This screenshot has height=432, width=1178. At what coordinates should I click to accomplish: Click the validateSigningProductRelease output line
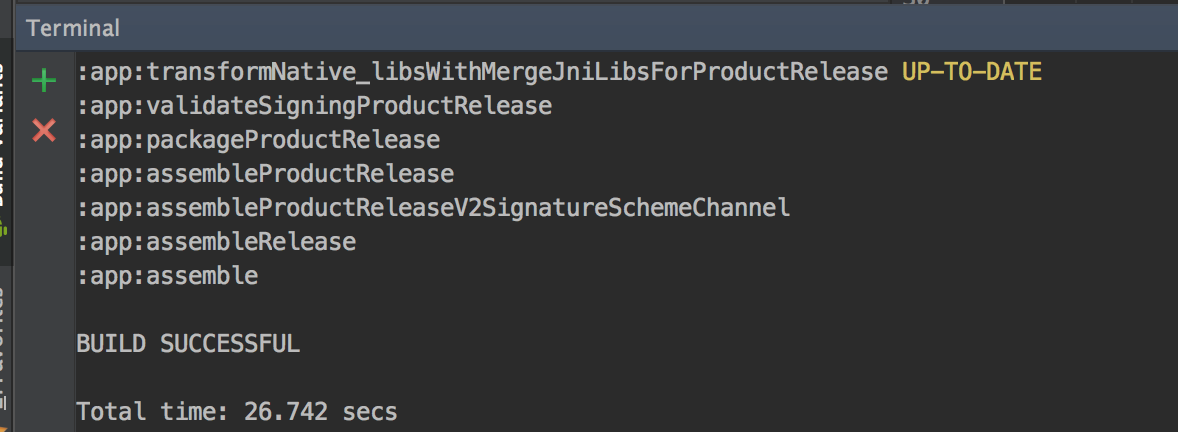coord(314,106)
